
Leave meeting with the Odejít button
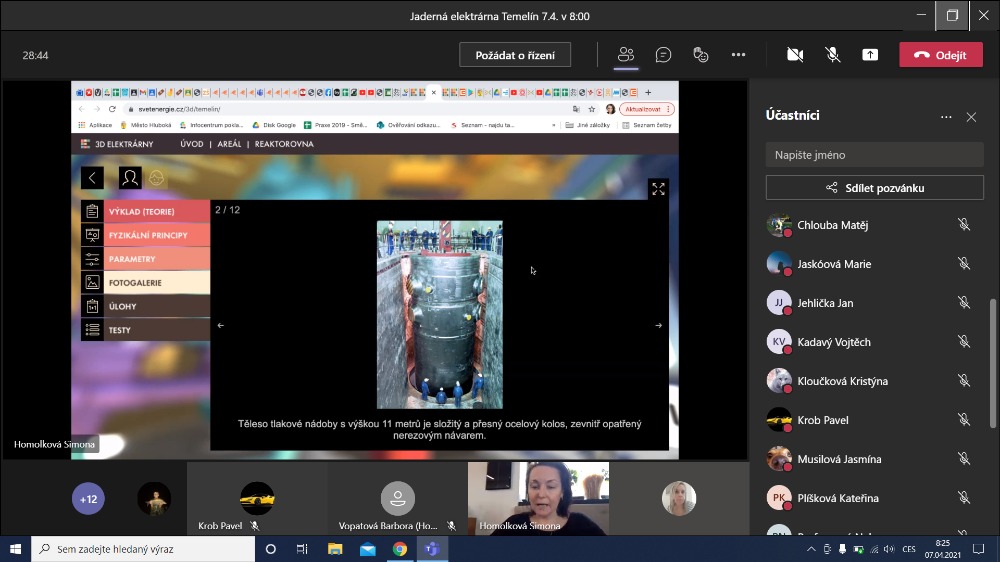pyautogui.click(x=940, y=55)
